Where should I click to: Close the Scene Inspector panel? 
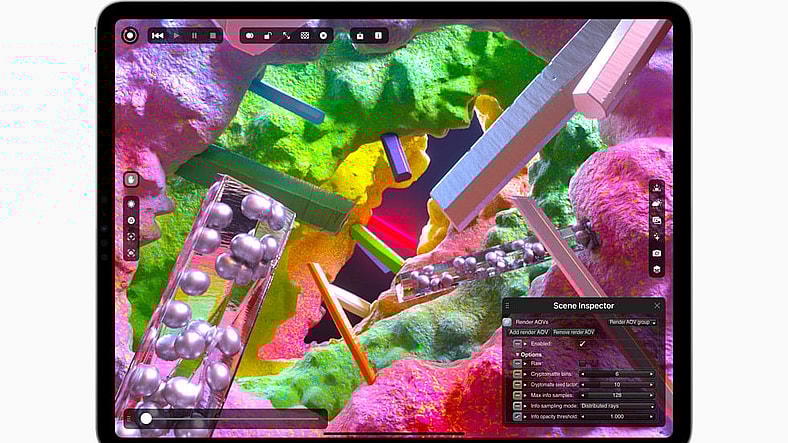657,305
